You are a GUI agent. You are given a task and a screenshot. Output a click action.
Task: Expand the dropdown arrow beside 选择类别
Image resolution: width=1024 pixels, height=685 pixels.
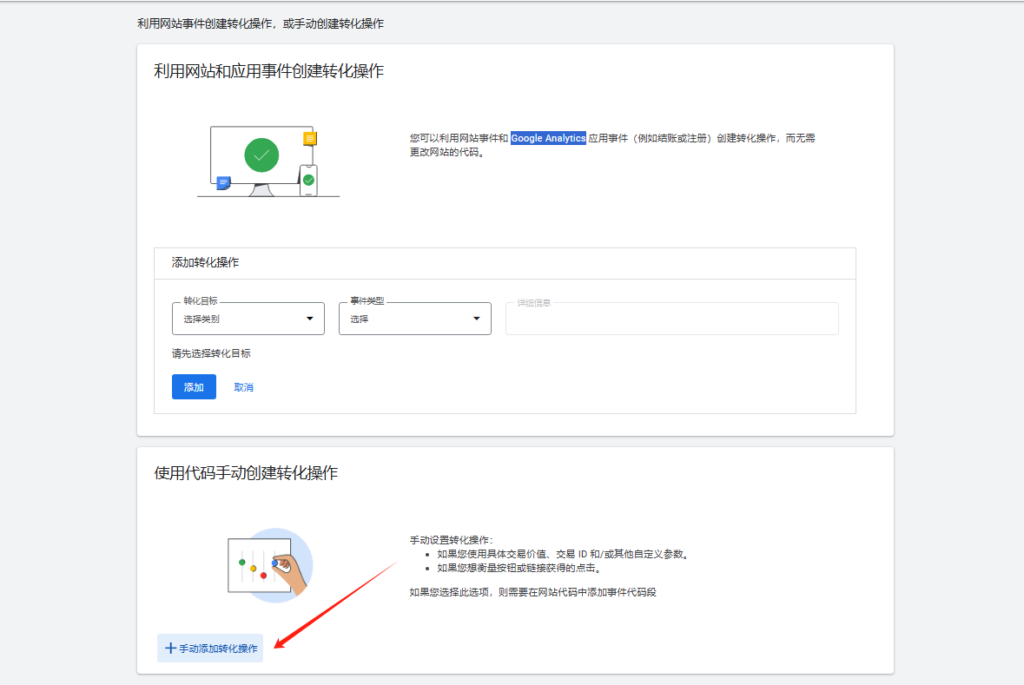tap(311, 318)
